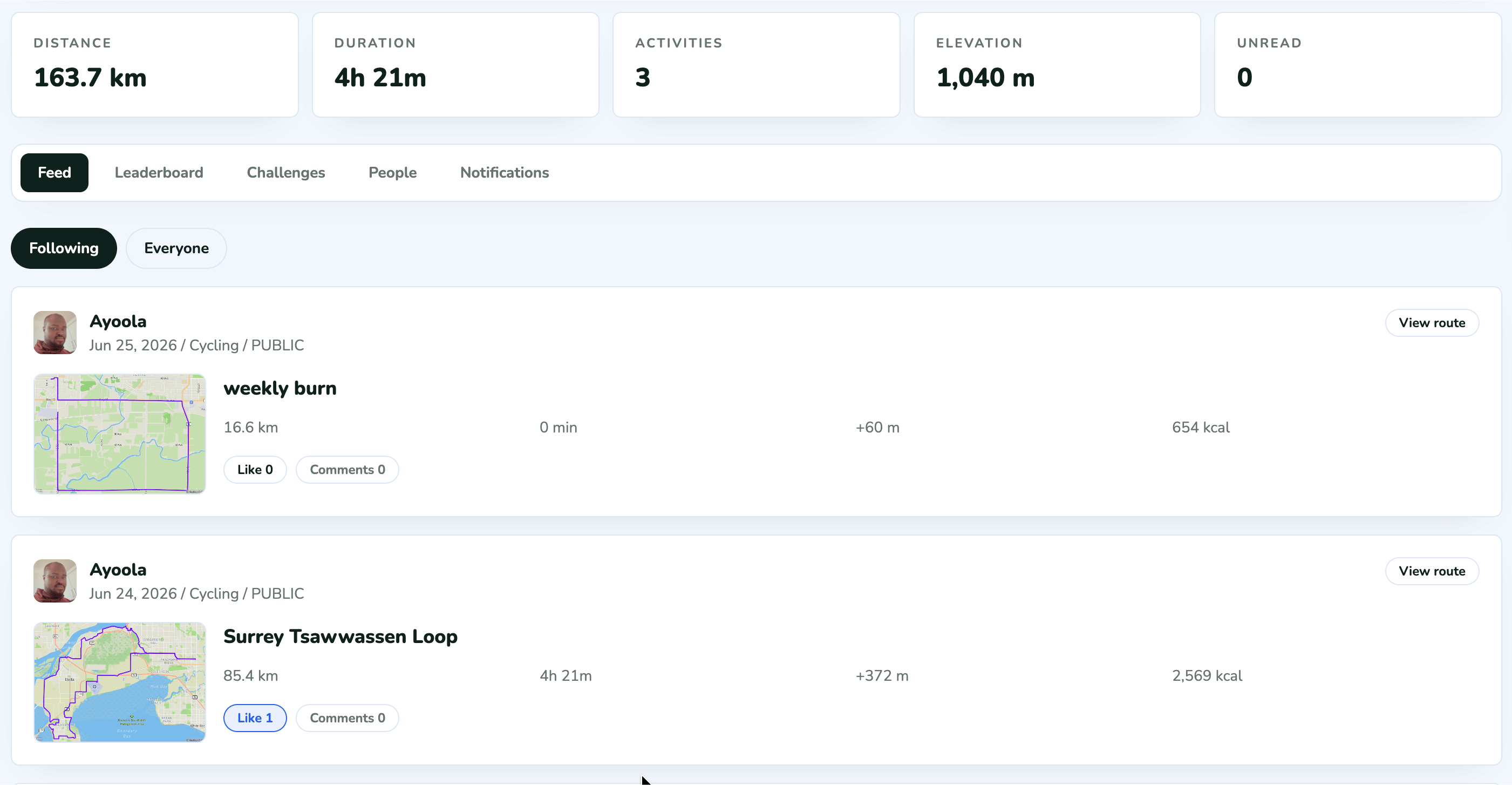Click the +60 m elevation value
This screenshot has width=1512, height=785.
point(877,428)
